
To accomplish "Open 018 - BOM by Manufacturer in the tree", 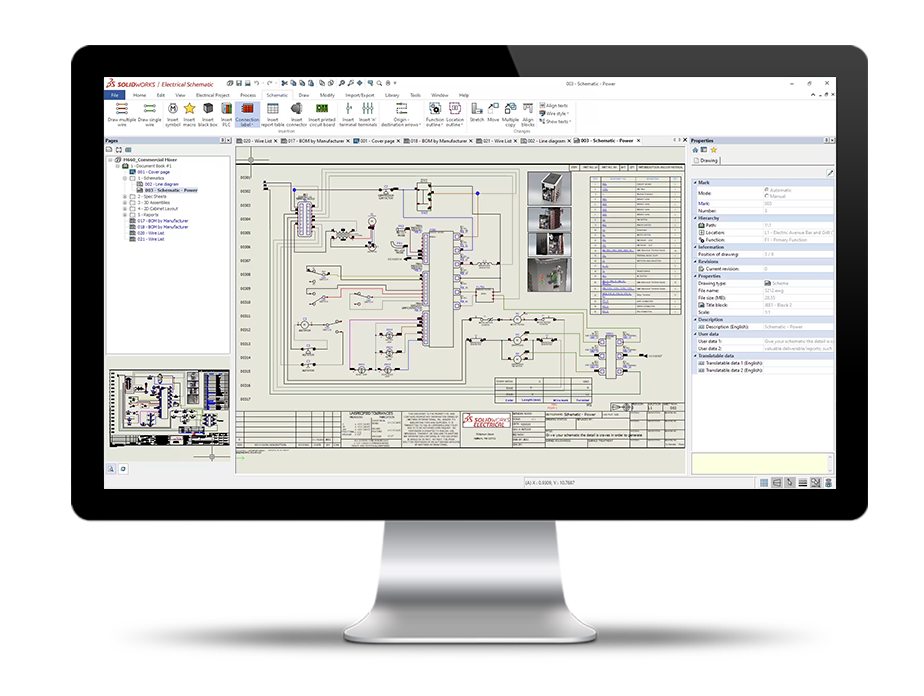I will pos(163,227).
